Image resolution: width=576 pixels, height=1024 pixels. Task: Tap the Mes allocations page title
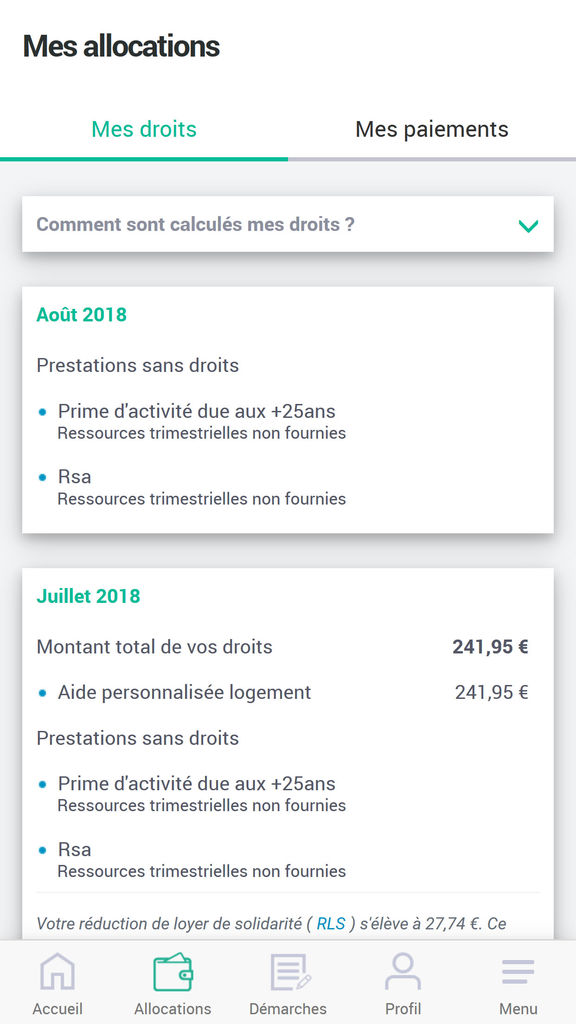[121, 46]
